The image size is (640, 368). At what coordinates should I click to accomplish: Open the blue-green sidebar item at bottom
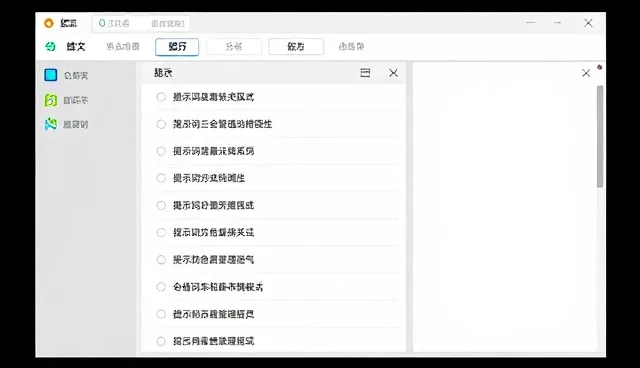coord(51,124)
